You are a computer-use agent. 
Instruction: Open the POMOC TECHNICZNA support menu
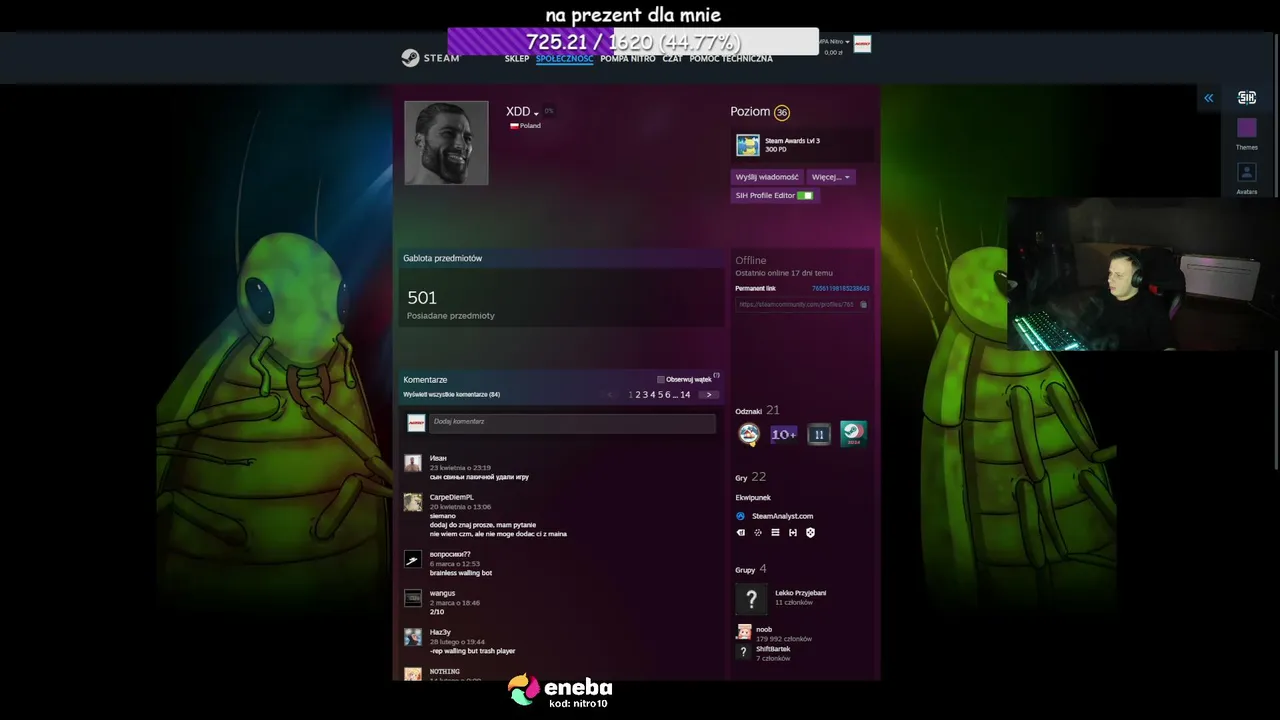tap(731, 59)
